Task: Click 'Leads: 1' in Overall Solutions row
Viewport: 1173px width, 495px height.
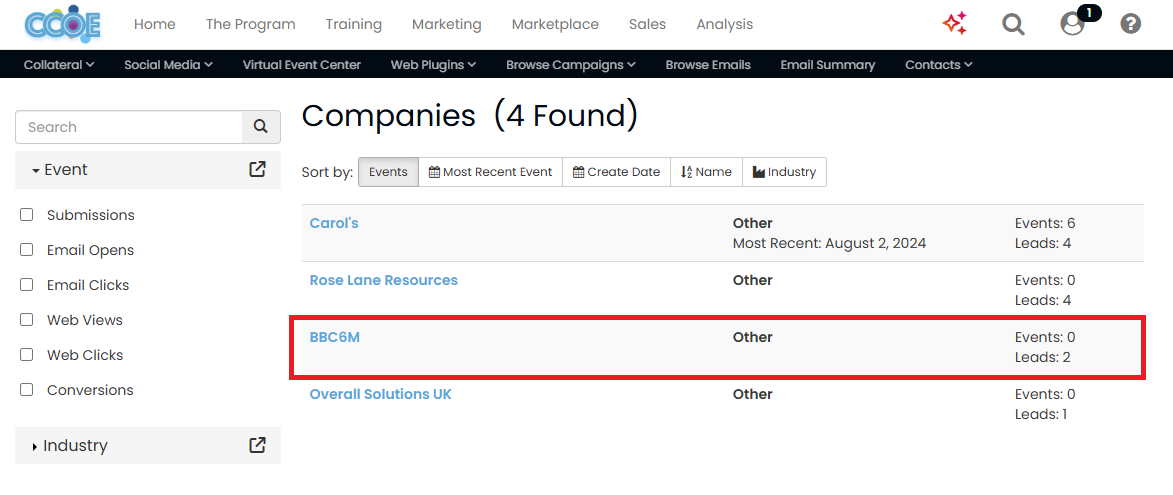Action: tap(1041, 414)
